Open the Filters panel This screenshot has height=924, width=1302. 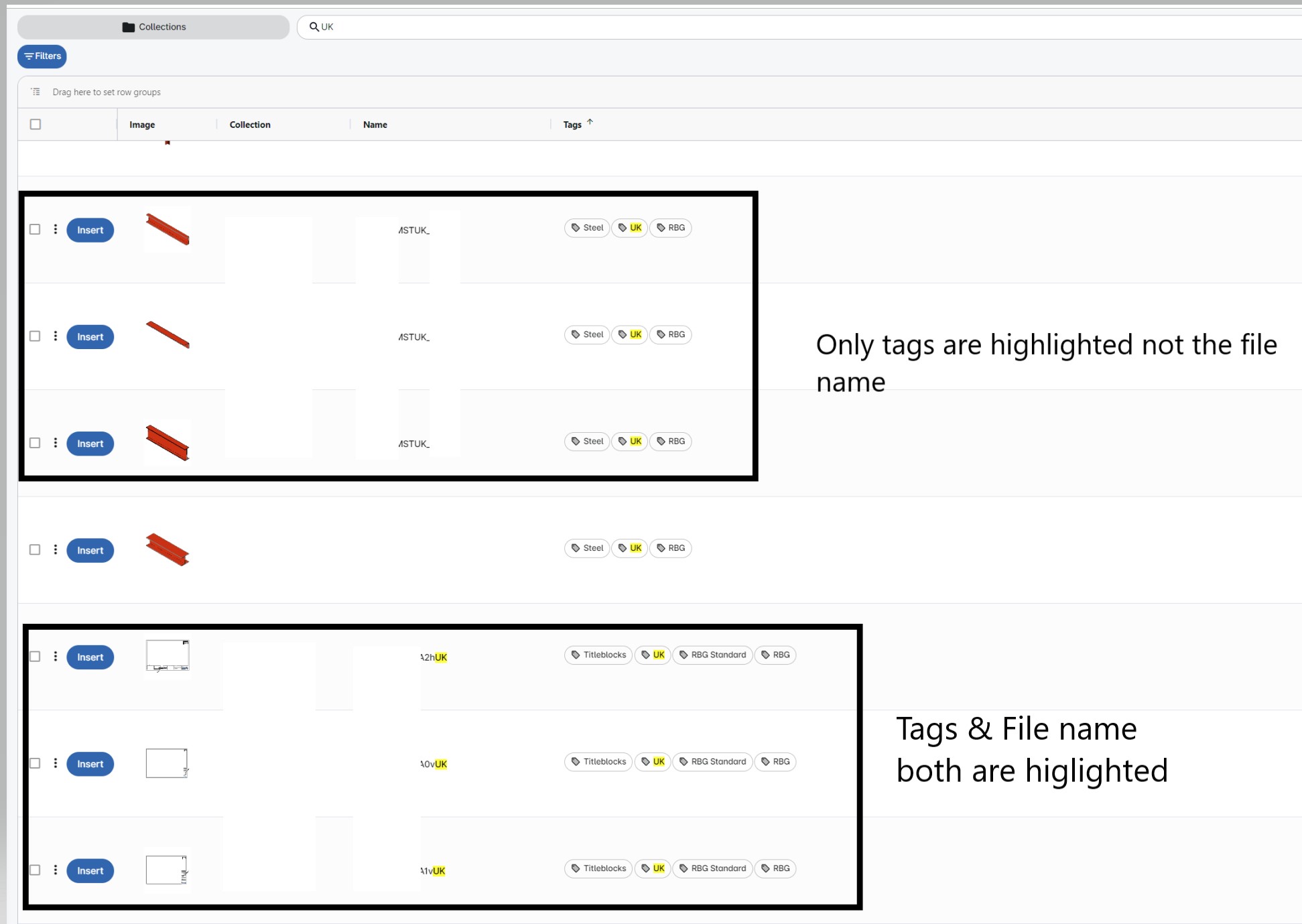tap(42, 56)
